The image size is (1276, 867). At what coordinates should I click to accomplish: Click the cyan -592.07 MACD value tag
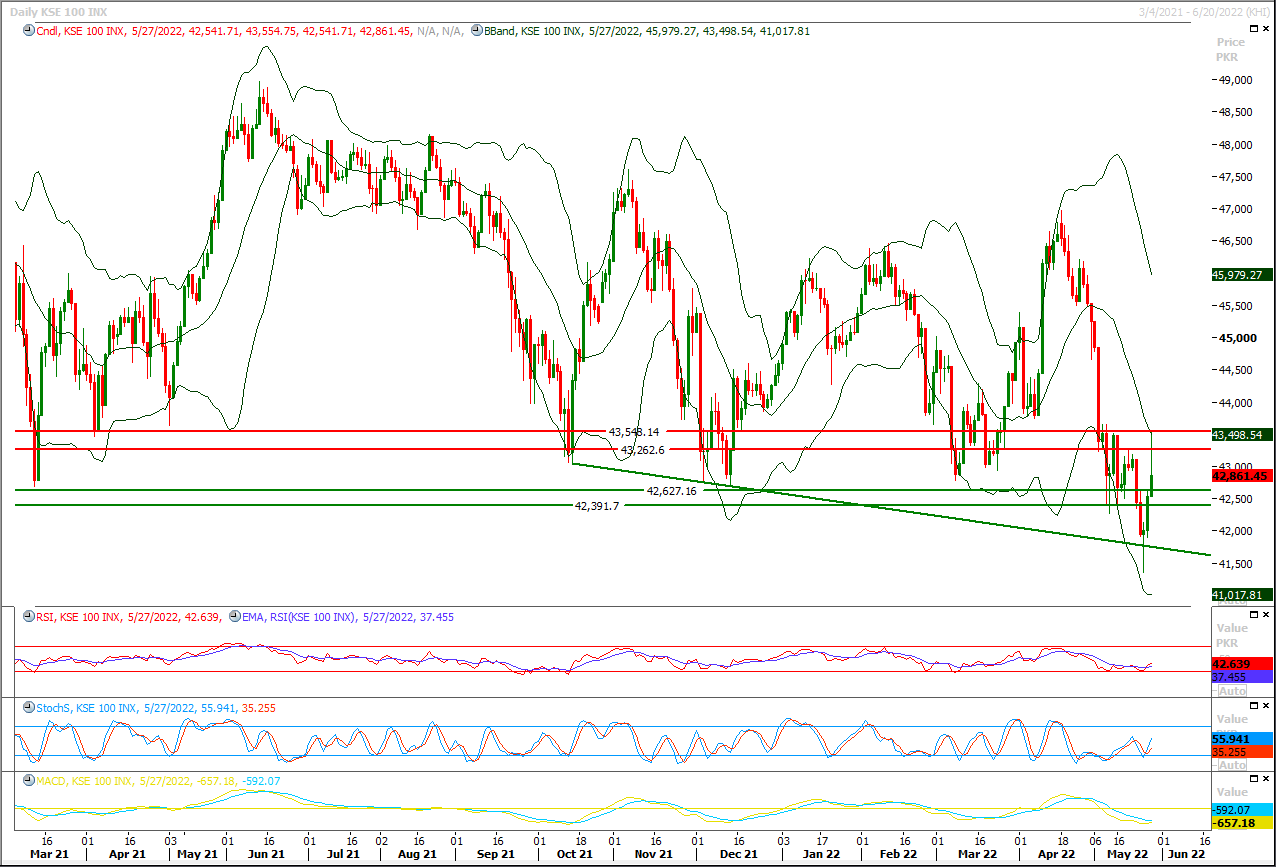[1241, 810]
